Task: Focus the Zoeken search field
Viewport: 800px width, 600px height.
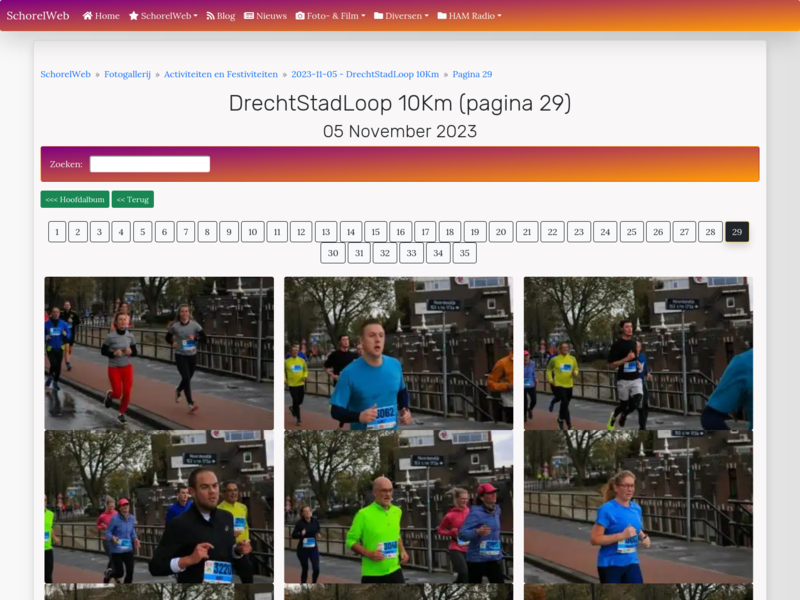Action: [x=150, y=164]
